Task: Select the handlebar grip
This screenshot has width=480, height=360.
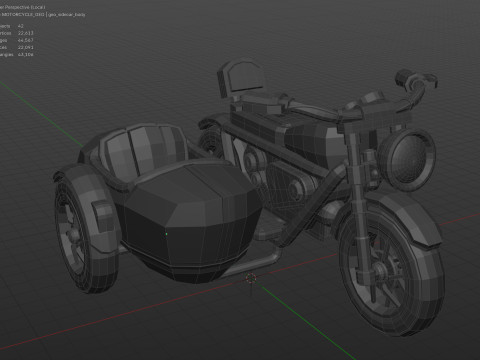Action: point(404,78)
